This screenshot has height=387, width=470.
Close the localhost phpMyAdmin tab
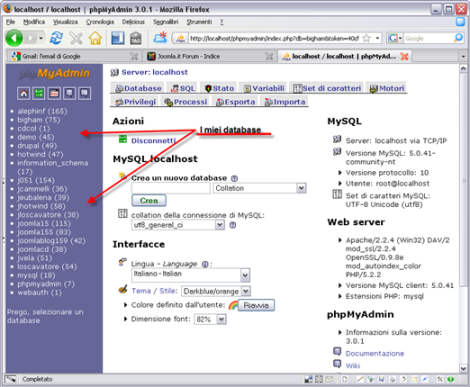pos(404,56)
